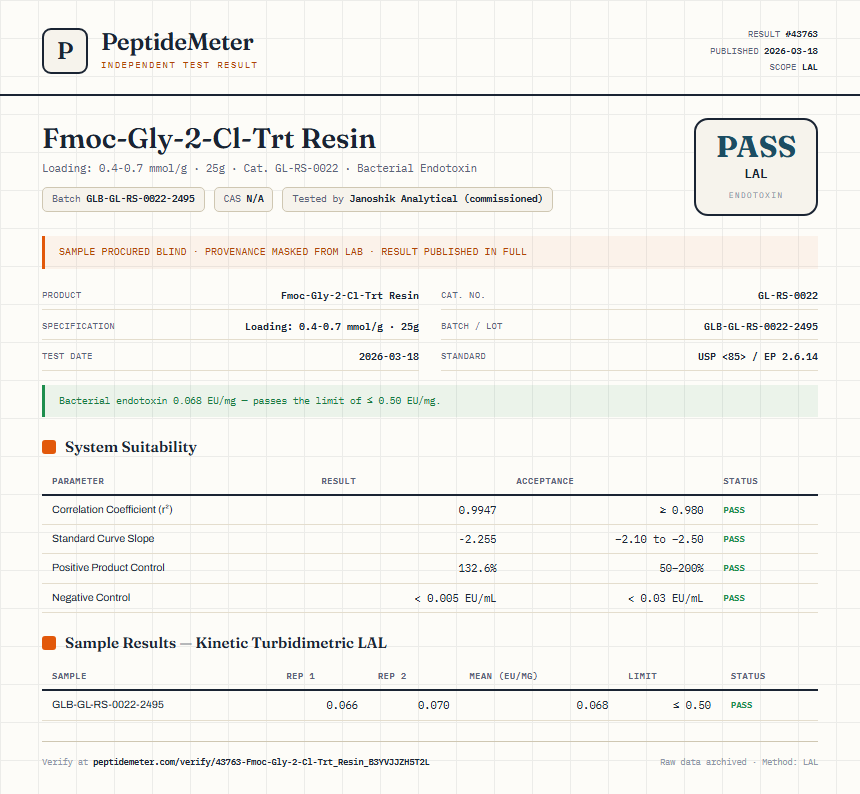
Task: Click the green endotoxin summary banner
Action: coord(430,401)
